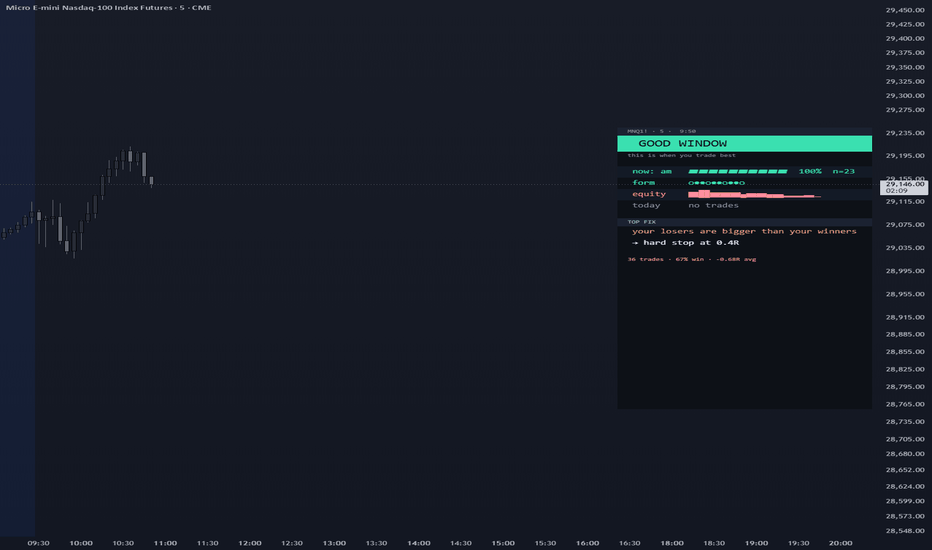Click the 28,548.00 price axis label
Screen dimensions: 932x550
click(905, 531)
